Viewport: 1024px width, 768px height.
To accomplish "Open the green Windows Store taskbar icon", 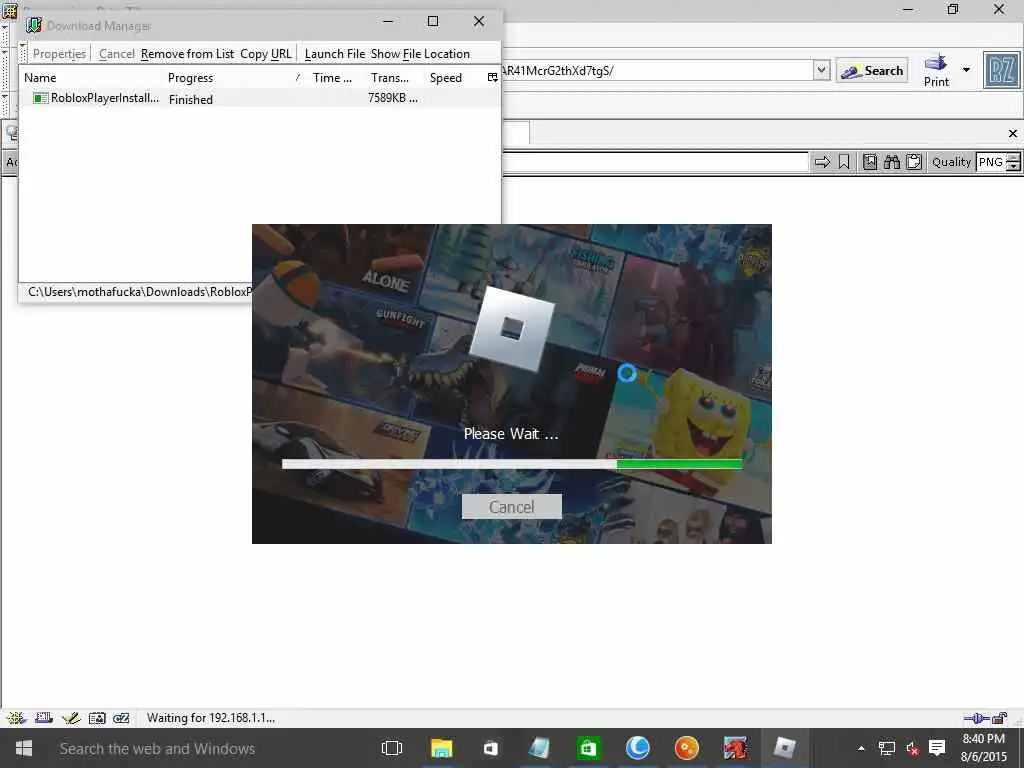I will 588,748.
